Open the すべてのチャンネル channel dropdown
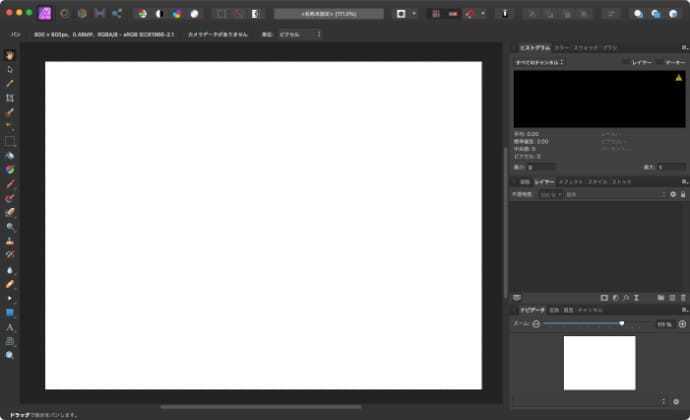 tap(540, 62)
